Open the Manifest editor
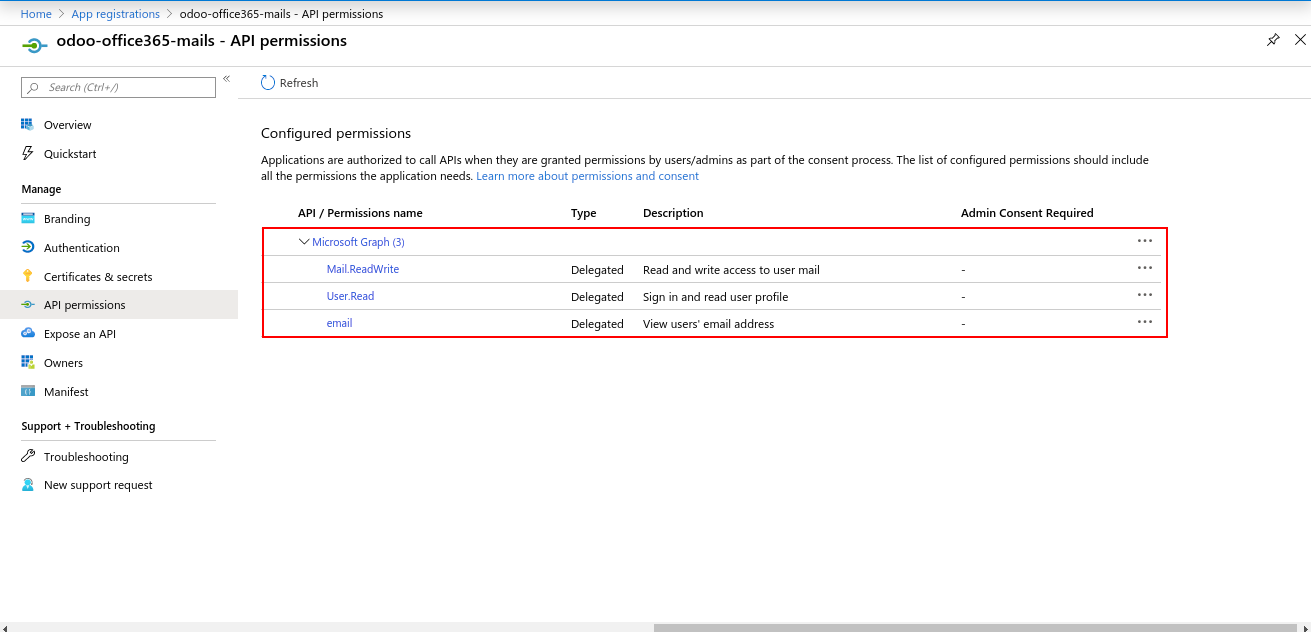Image resolution: width=1311 pixels, height=632 pixels. (x=66, y=392)
